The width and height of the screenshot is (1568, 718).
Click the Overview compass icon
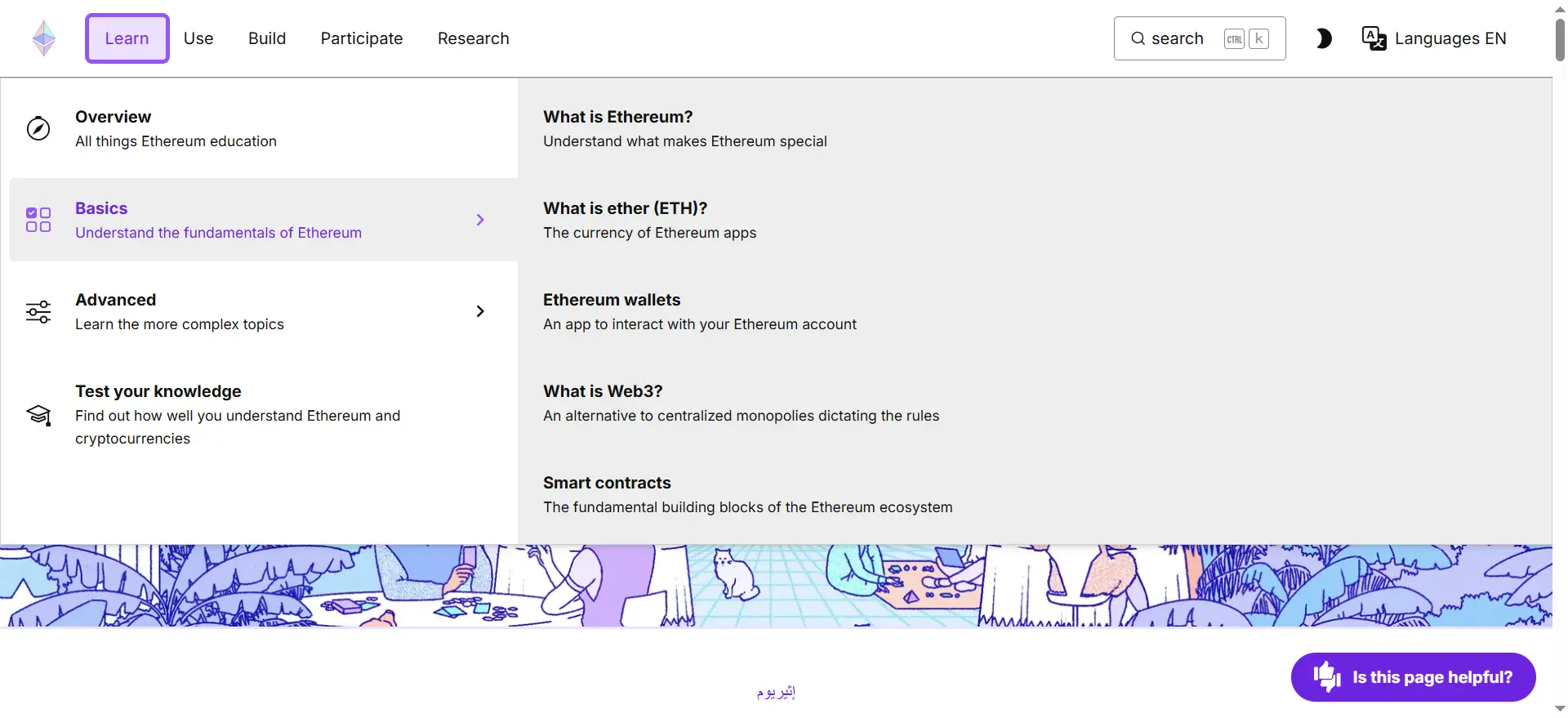[x=38, y=129]
